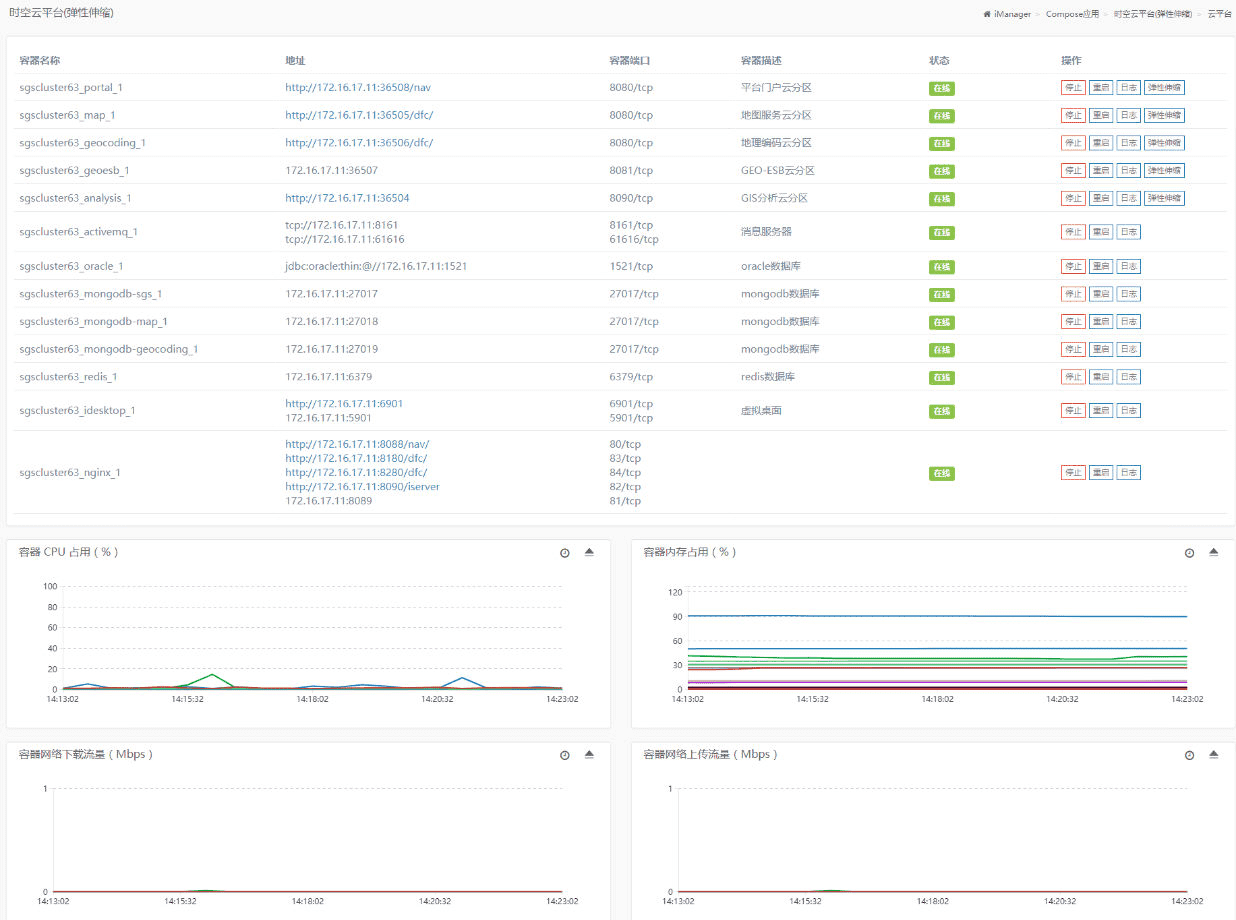The image size is (1236, 920).
Task: Collapse the 容器网络下载流量 chart panel
Action: [x=589, y=754]
